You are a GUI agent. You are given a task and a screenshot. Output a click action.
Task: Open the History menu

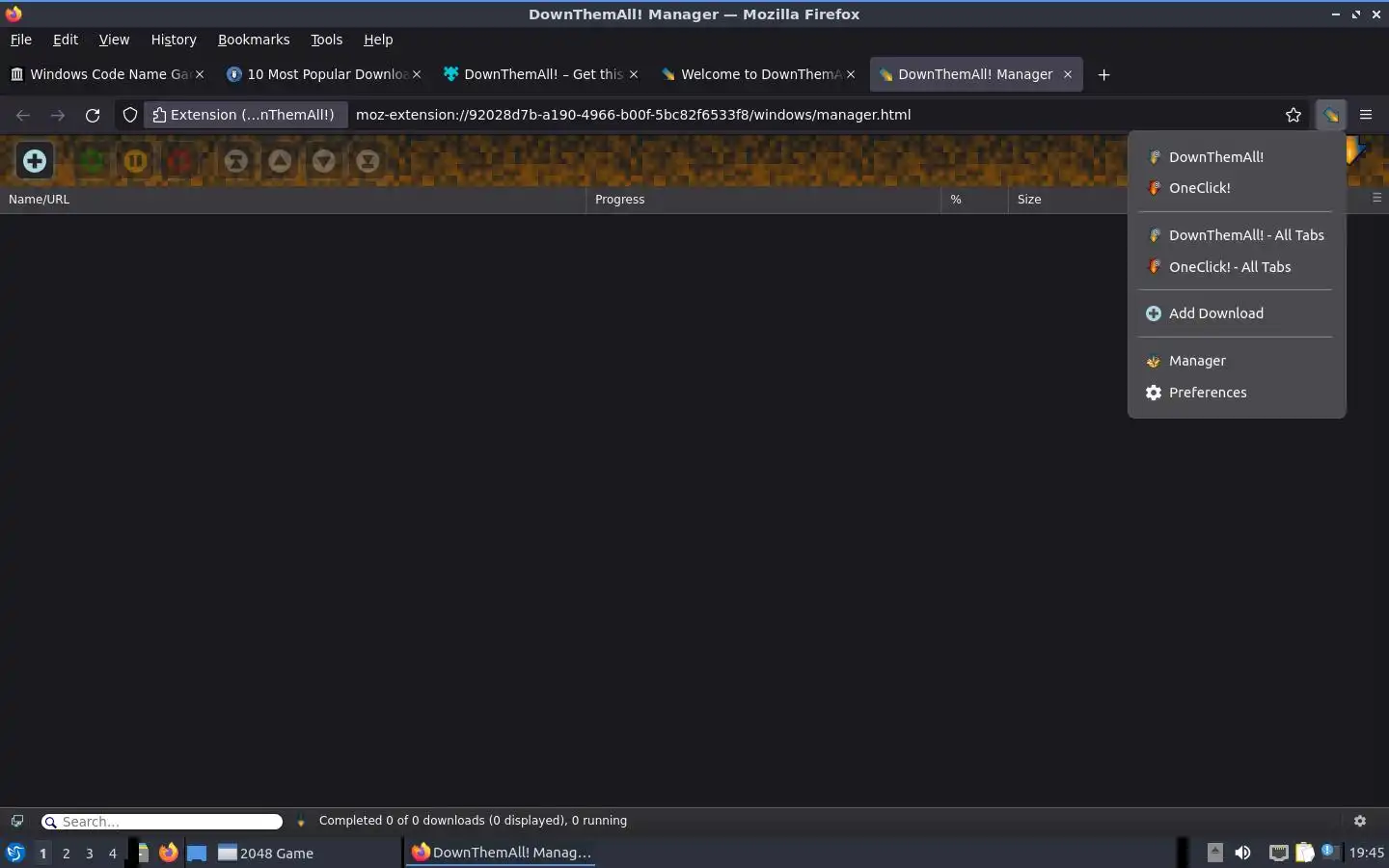click(x=174, y=40)
